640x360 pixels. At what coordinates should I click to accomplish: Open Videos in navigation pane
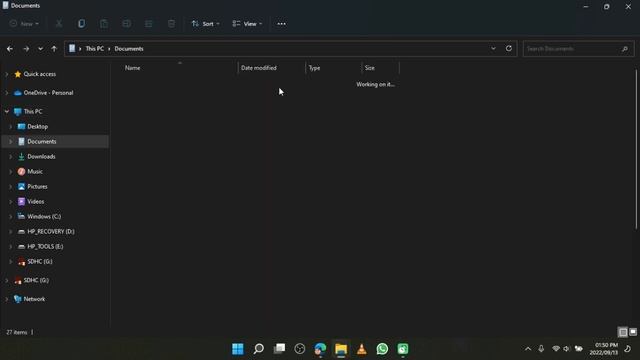tap(36, 202)
